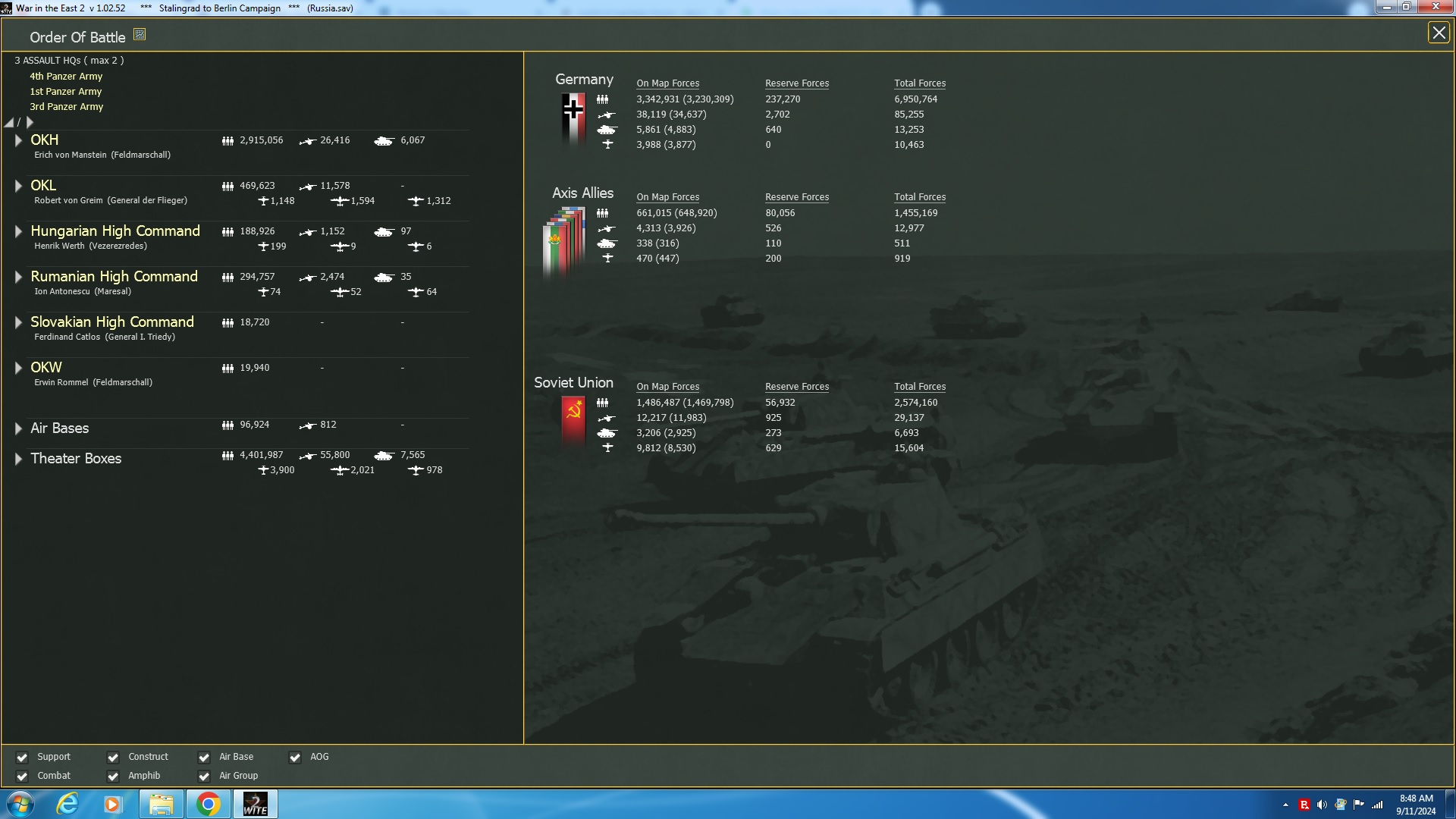The image size is (1456, 819).
Task: Open the 3rd Panzer Army assault HQ
Action: [66, 107]
